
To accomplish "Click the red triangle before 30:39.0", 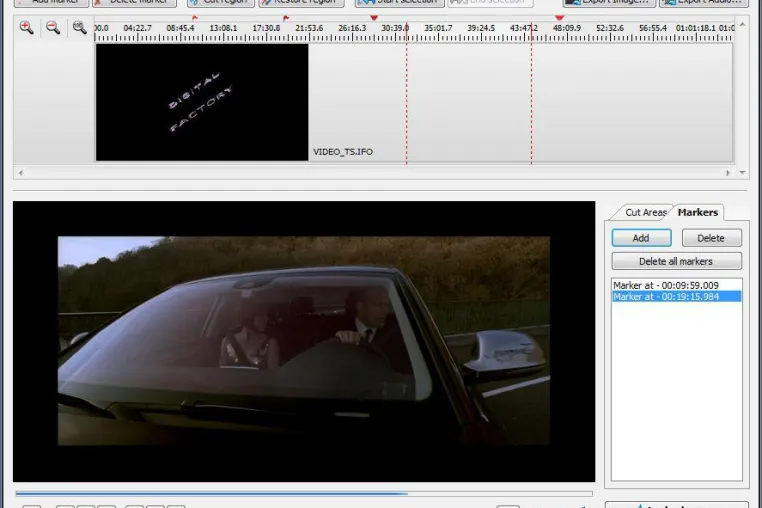I will pos(374,18).
